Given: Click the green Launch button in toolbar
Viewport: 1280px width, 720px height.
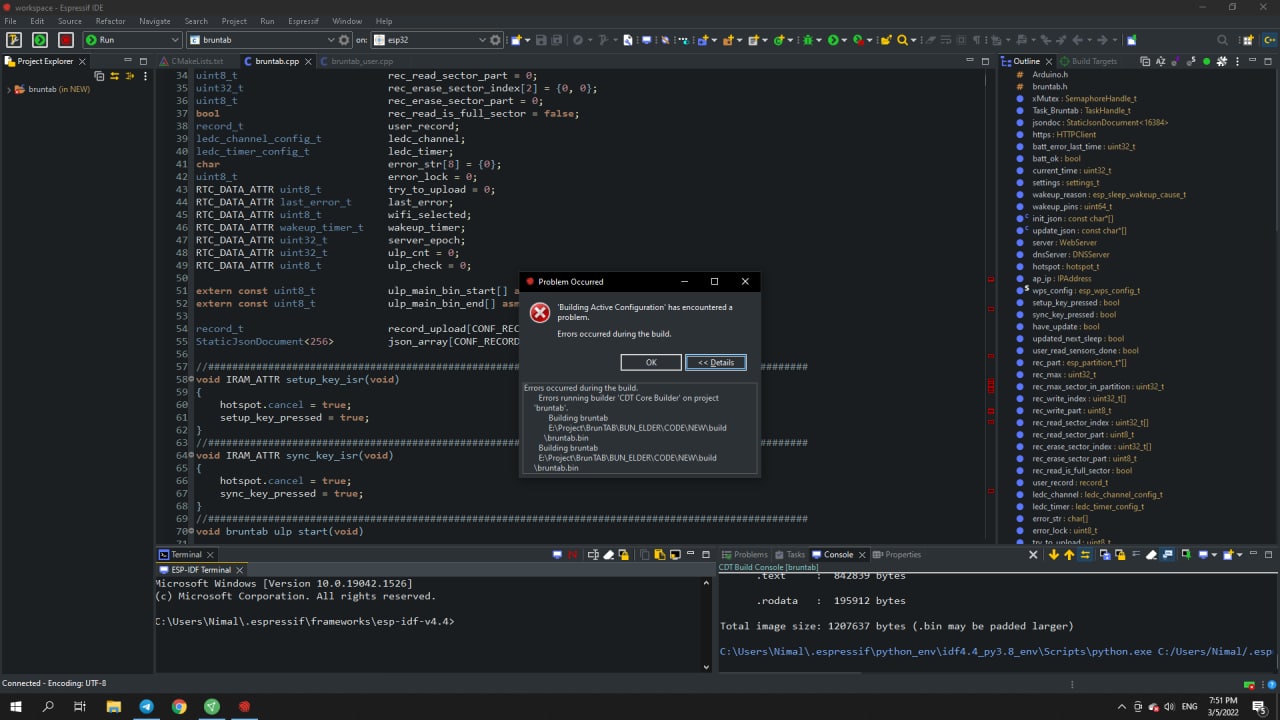Looking at the screenshot, I should [x=40, y=40].
